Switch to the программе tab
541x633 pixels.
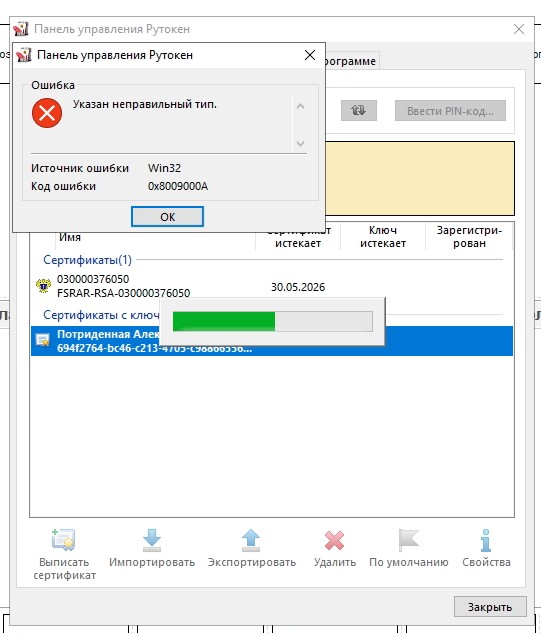pos(351,61)
